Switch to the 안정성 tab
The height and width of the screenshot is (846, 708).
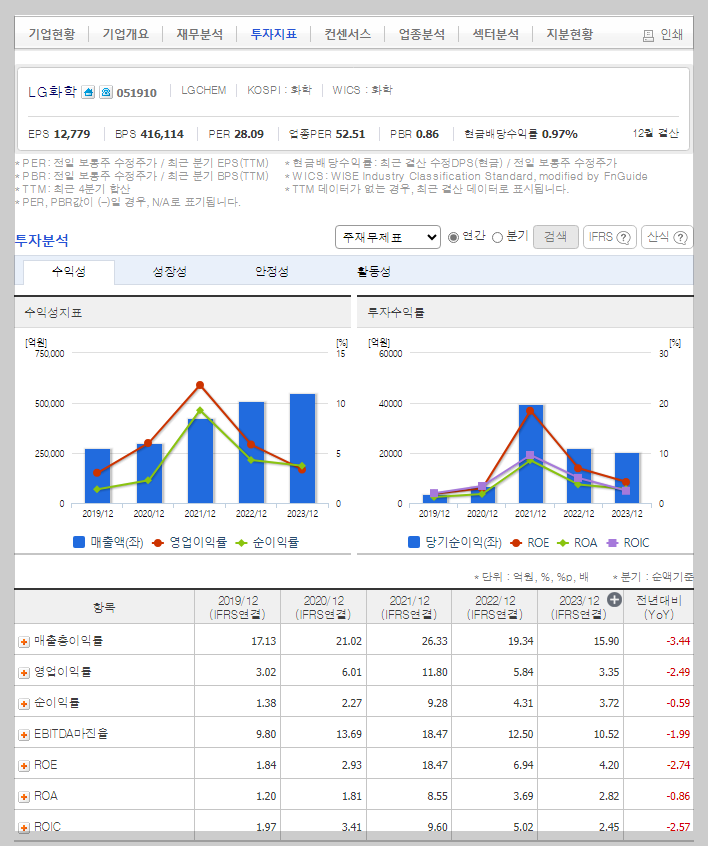271,271
